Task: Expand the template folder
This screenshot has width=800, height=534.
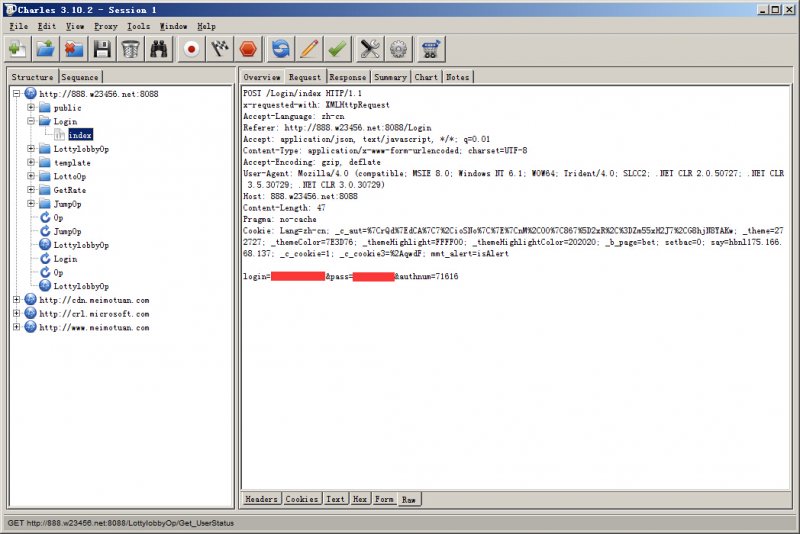Action: click(31, 163)
